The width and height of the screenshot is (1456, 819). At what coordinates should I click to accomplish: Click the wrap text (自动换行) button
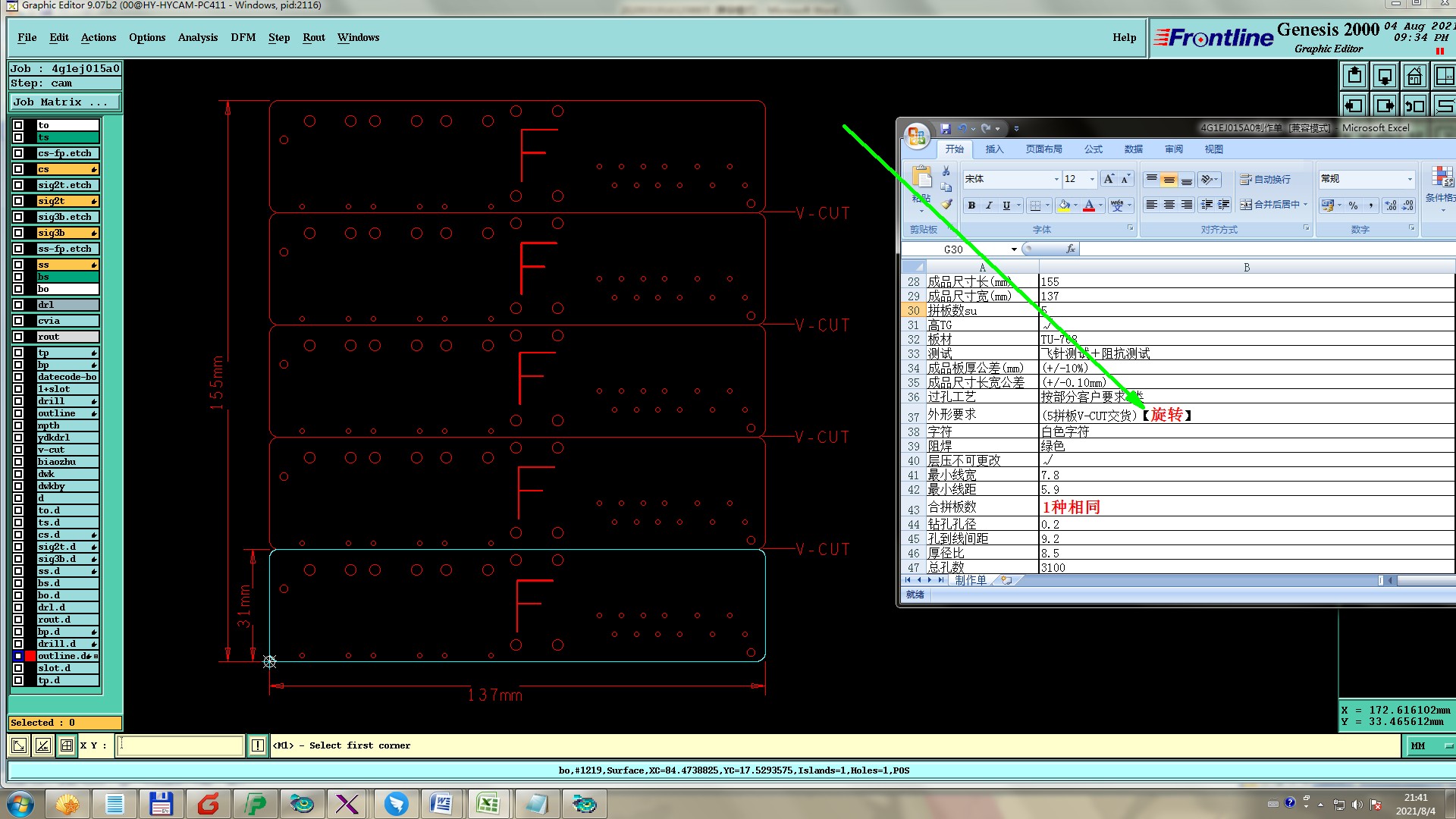tap(1265, 180)
